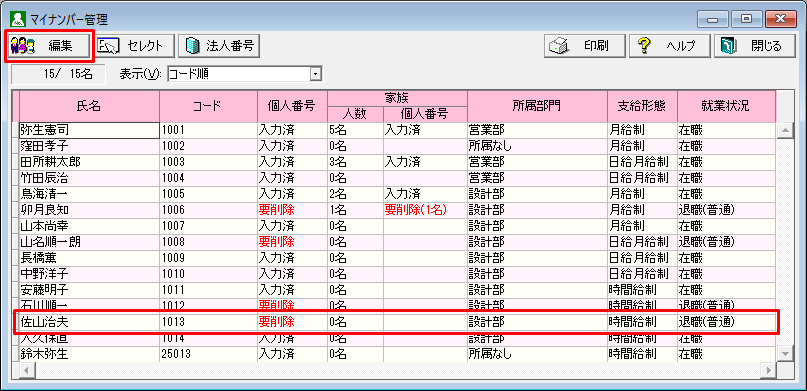
Task: Click the row selector beside 鈴木弥生
Action: [16, 354]
